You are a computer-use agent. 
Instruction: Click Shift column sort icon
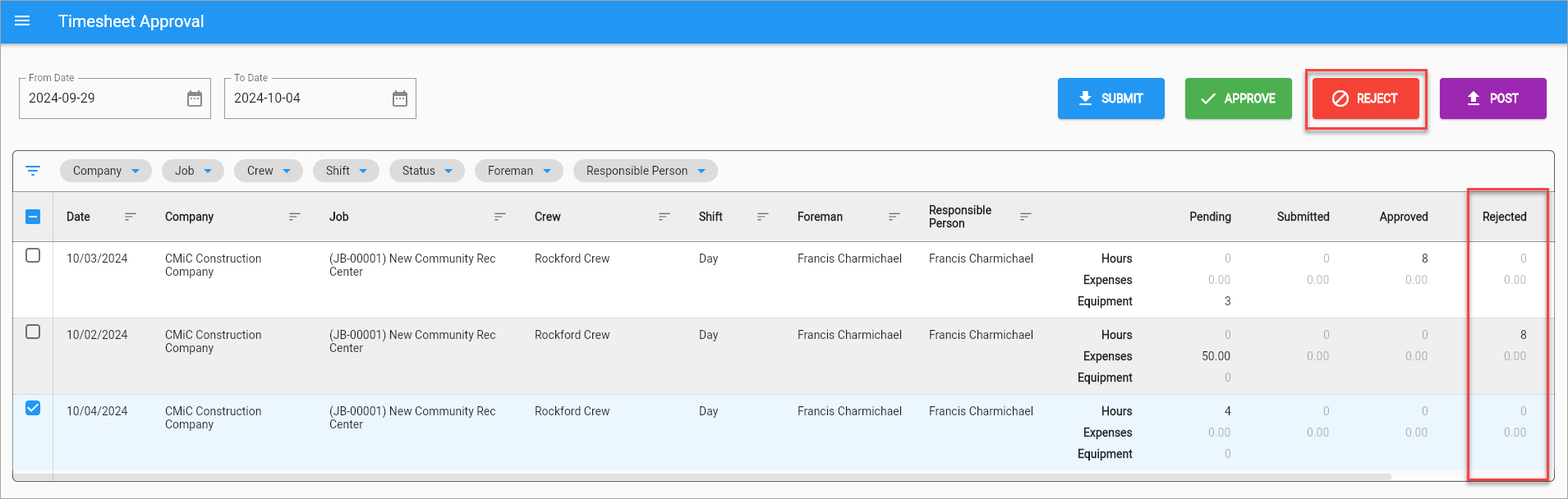[762, 217]
